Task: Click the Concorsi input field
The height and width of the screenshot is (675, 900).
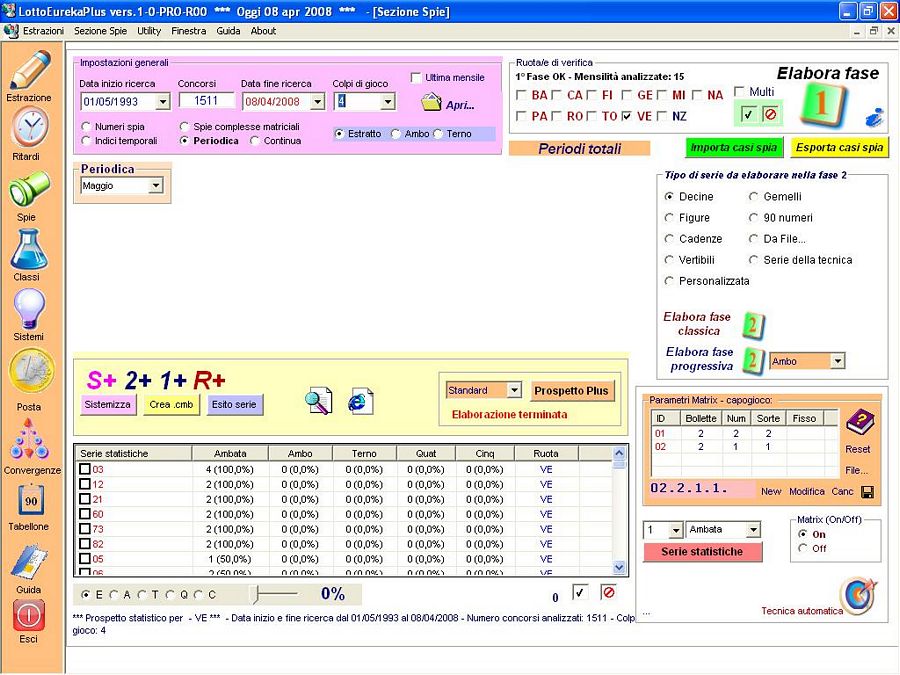Action: click(x=206, y=101)
